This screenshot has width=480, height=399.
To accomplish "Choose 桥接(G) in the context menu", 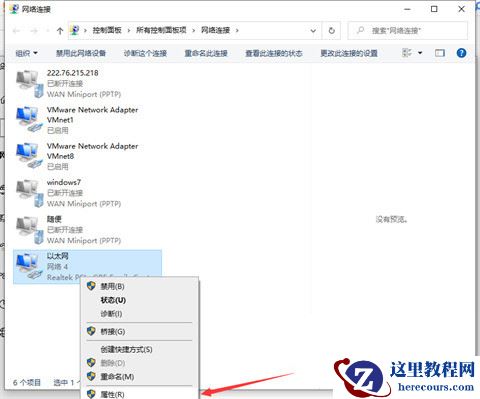I will 140,332.
